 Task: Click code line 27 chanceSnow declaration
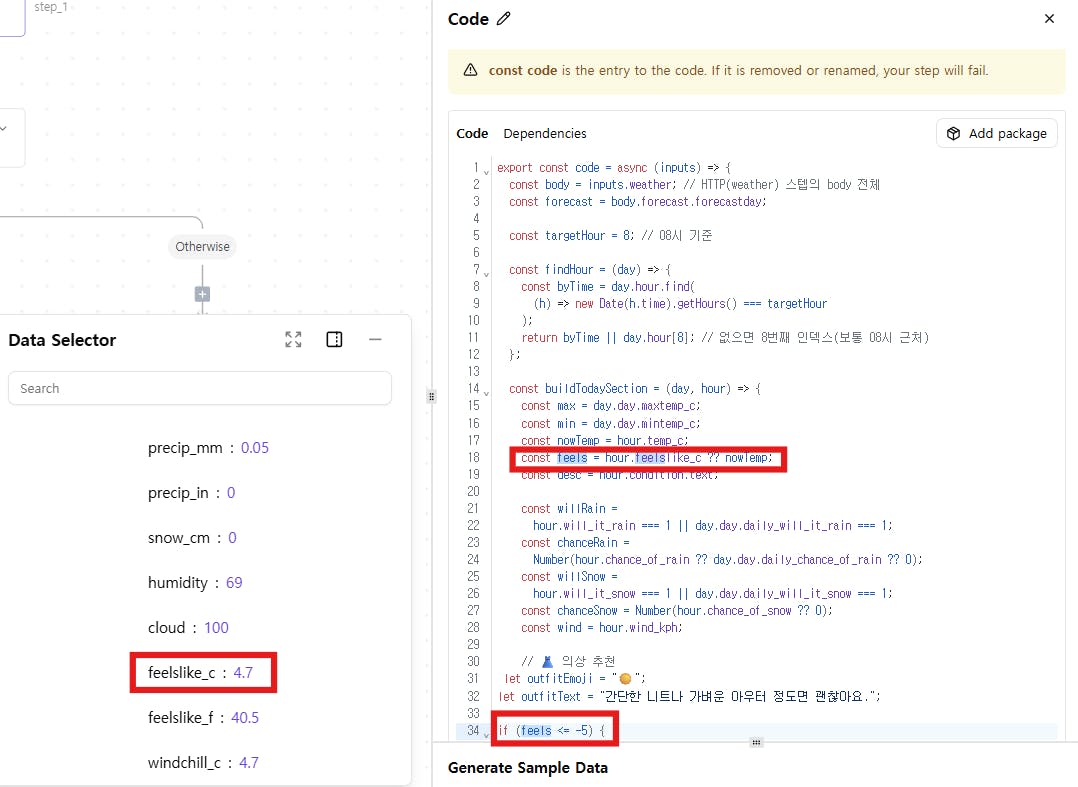point(676,610)
